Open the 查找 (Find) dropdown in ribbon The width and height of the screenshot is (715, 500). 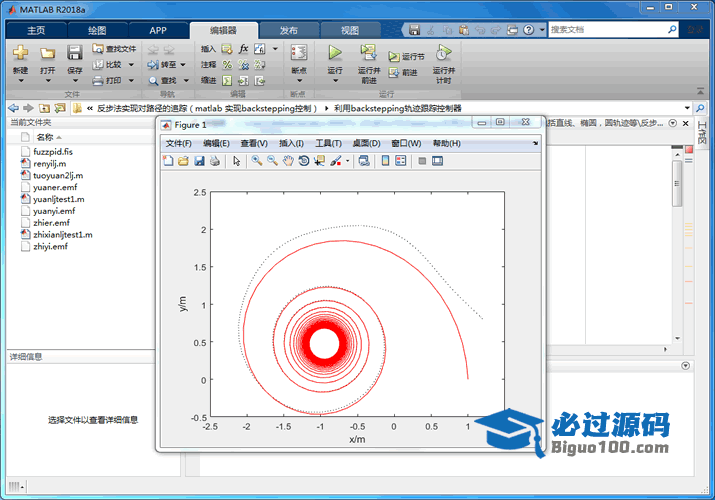point(186,81)
